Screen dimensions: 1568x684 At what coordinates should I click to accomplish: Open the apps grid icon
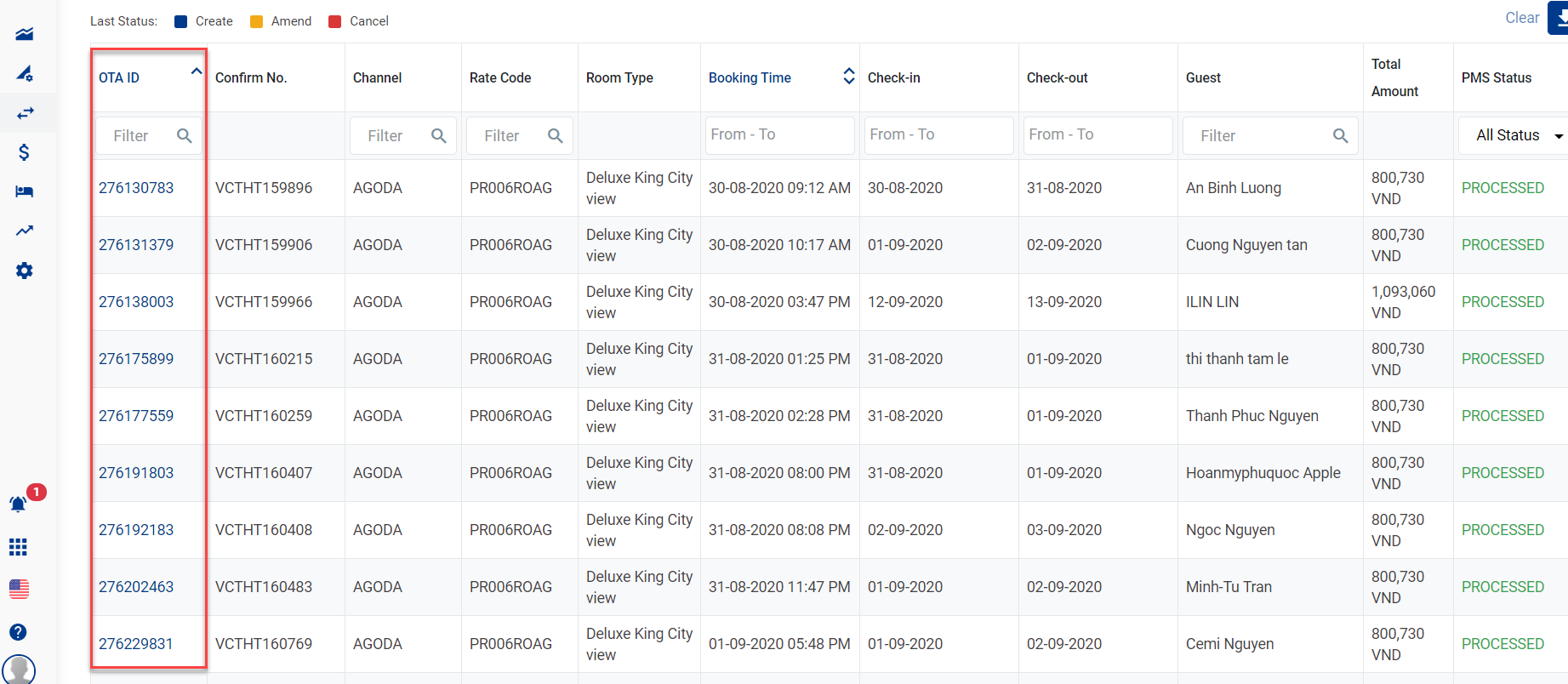coord(18,547)
